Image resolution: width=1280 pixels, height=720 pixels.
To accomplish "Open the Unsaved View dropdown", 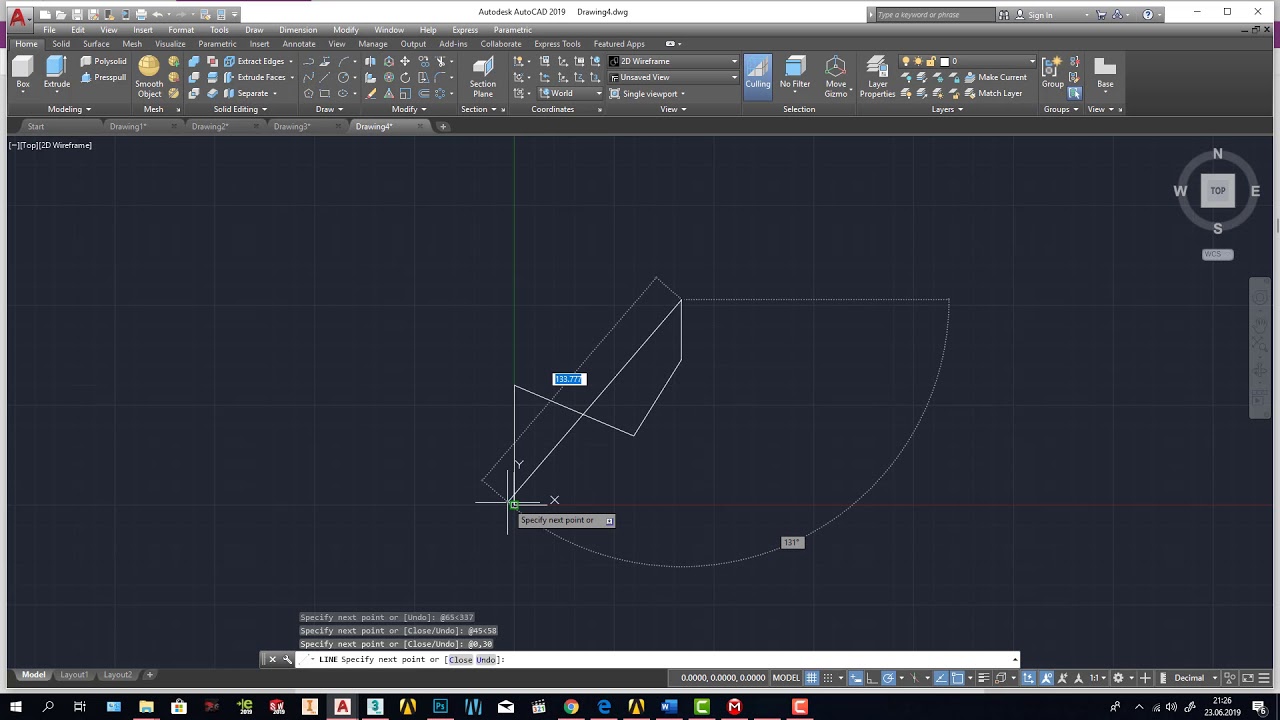I will pos(673,77).
